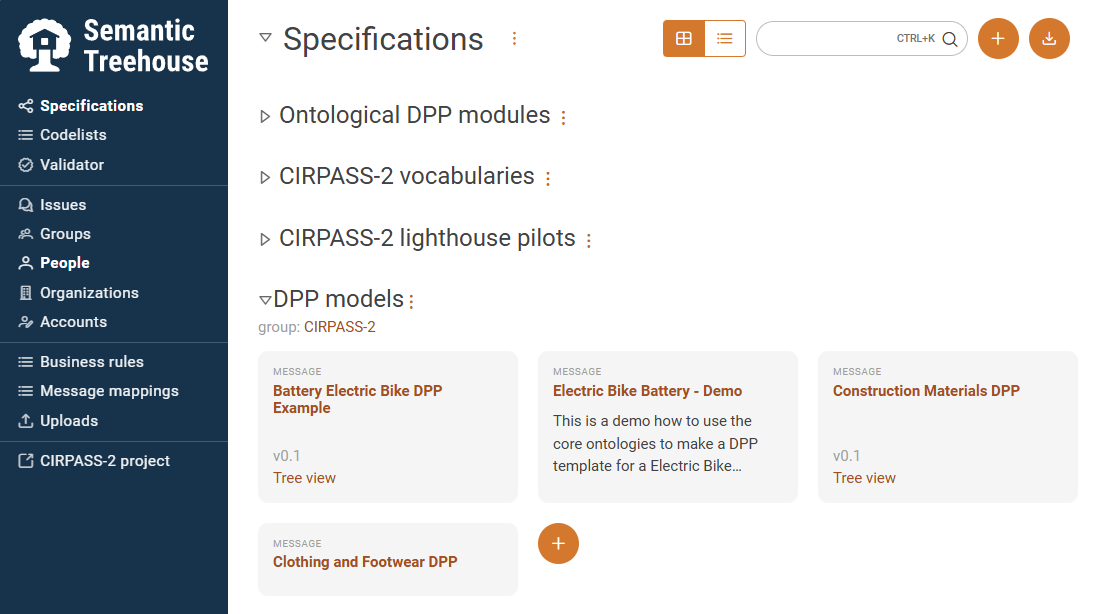
Task: Click the Specifications share icon in sidebar
Action: coord(26,106)
